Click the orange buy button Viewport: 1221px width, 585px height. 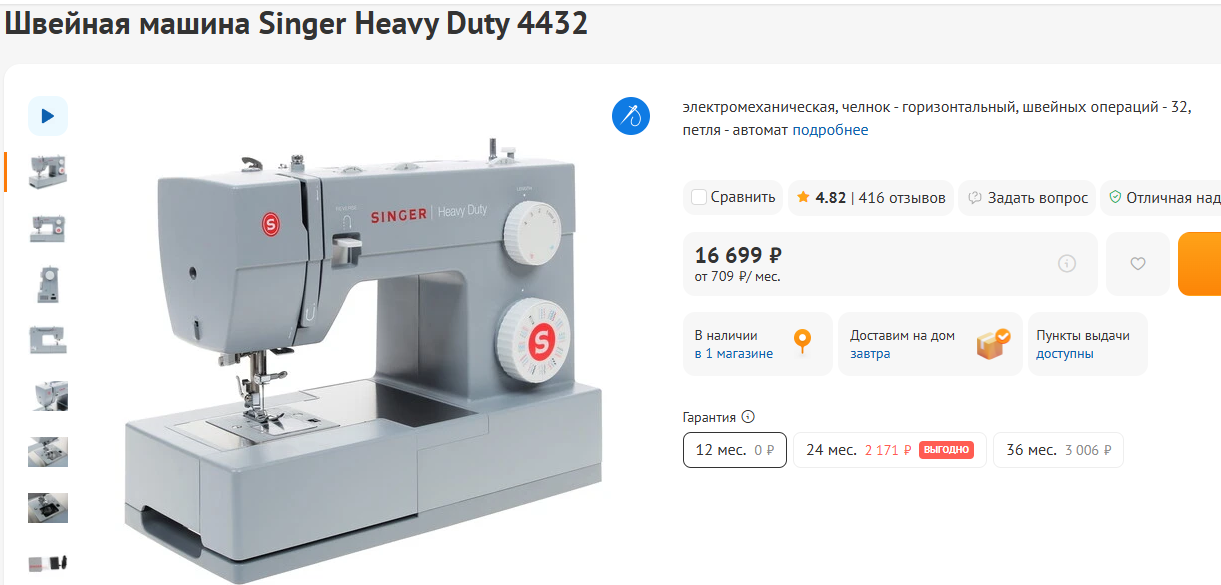[x=1199, y=264]
